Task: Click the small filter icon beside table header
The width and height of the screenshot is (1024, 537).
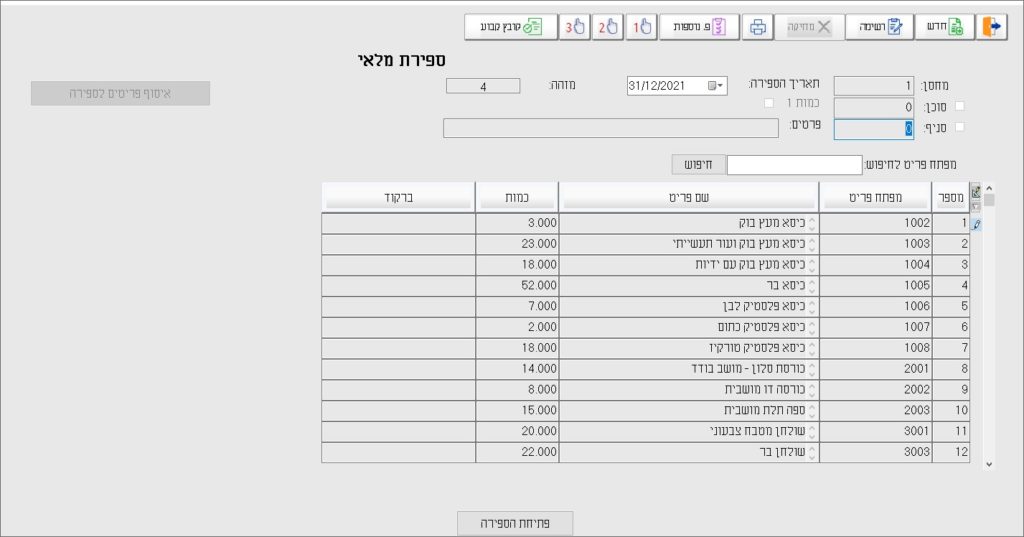Action: pos(976,207)
